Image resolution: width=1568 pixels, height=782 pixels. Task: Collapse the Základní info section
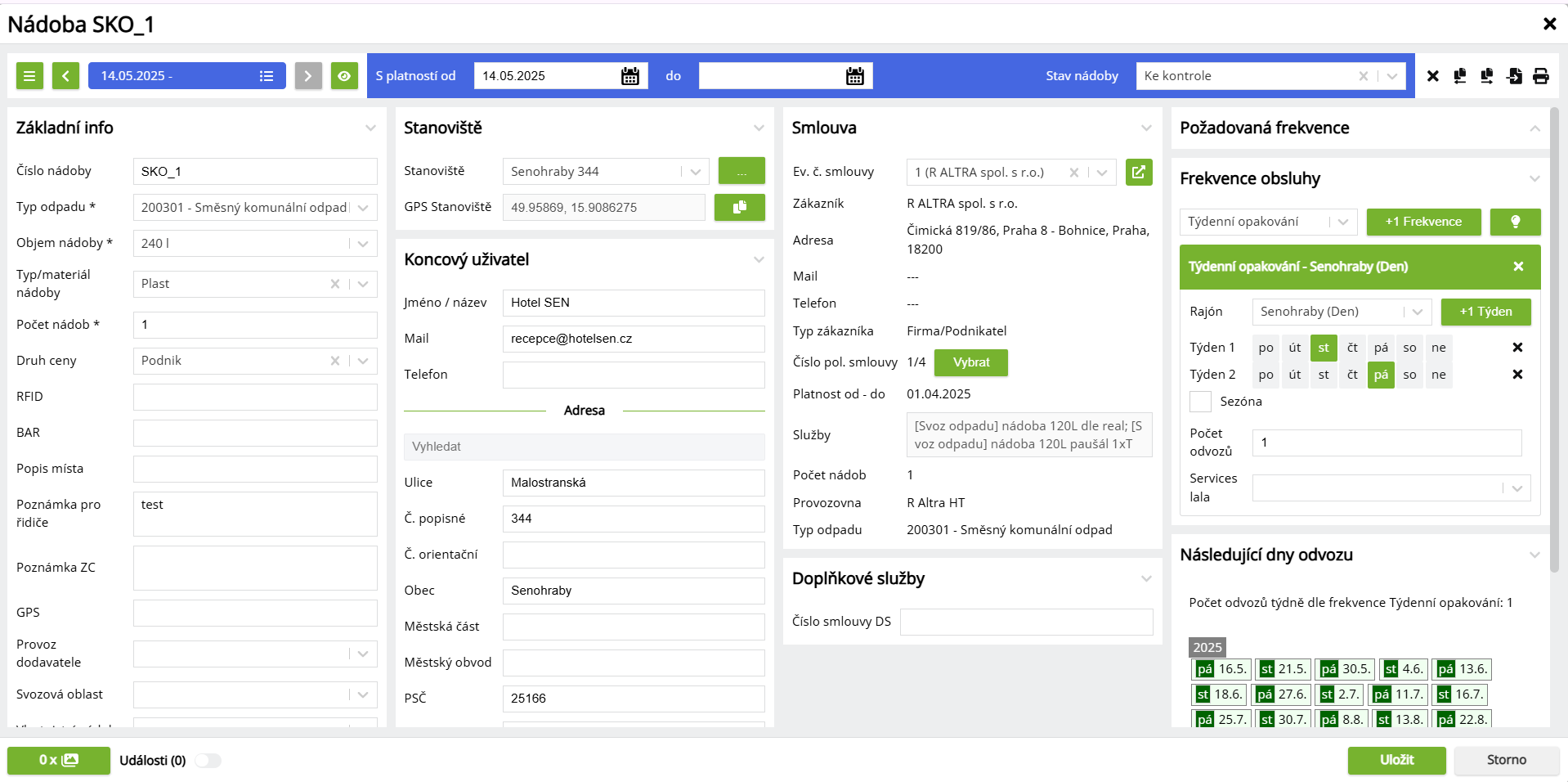(x=370, y=128)
